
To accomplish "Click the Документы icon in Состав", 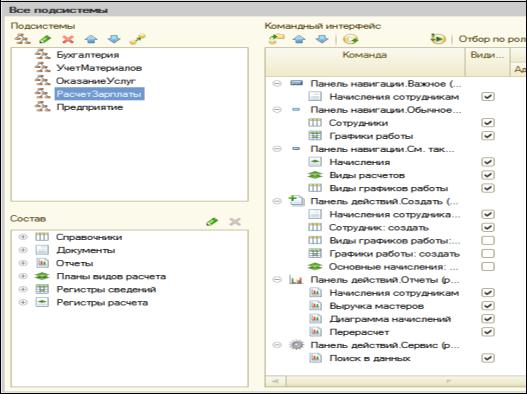I will point(42,250).
